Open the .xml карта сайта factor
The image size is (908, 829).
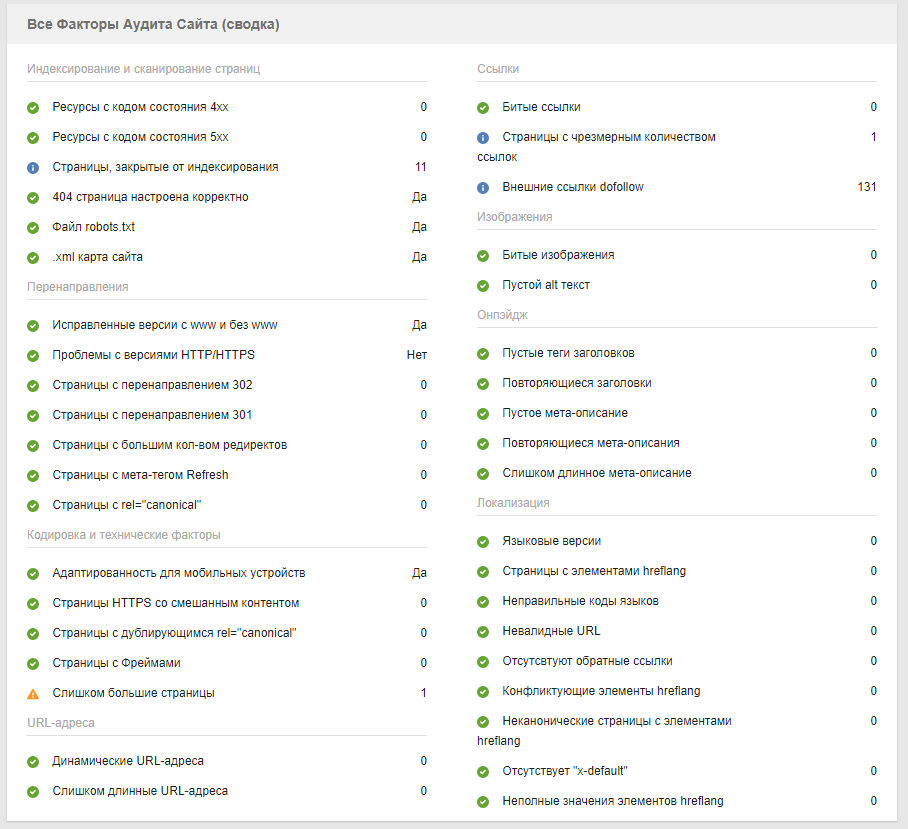pos(97,257)
